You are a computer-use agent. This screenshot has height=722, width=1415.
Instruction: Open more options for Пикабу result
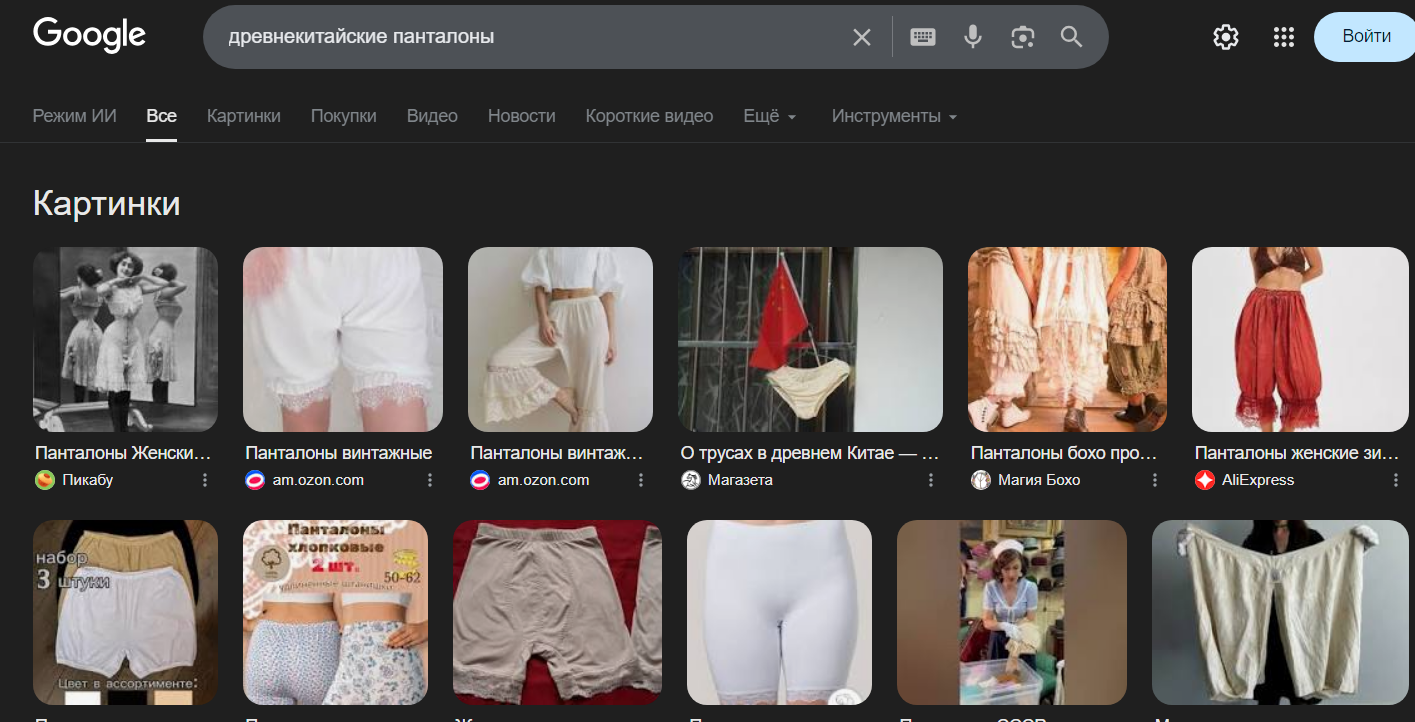tap(205, 480)
